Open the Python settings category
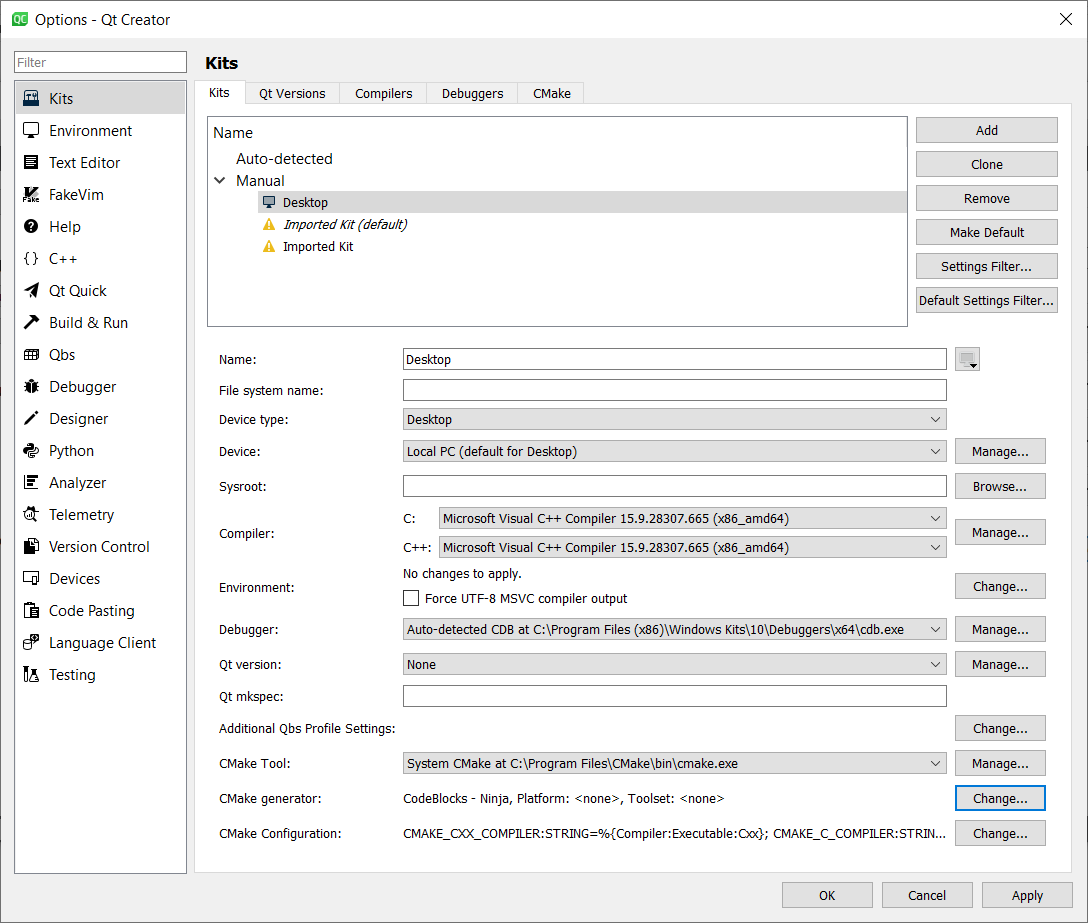The height and width of the screenshot is (923, 1088). click(71, 451)
